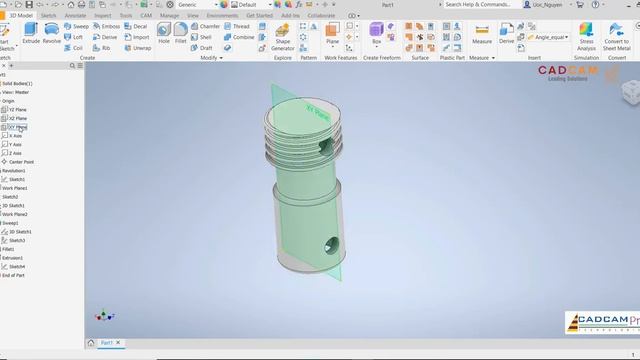
Task: Click the Emboss tool
Action: [x=107, y=26]
